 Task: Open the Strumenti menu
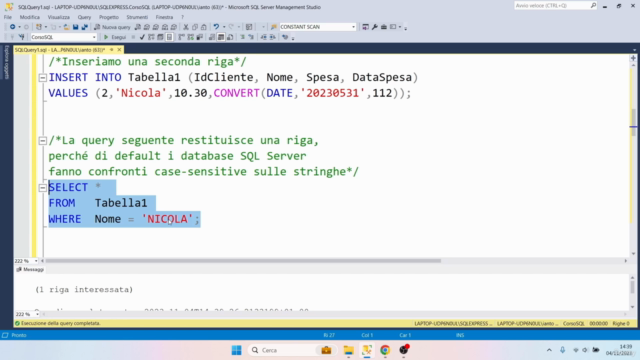pos(137,17)
